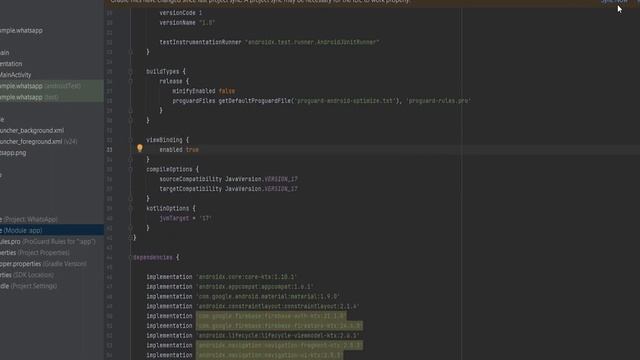The width and height of the screenshot is (640, 360).
Task: Click the androidx.appcompat implementation line
Action: (x=230, y=287)
